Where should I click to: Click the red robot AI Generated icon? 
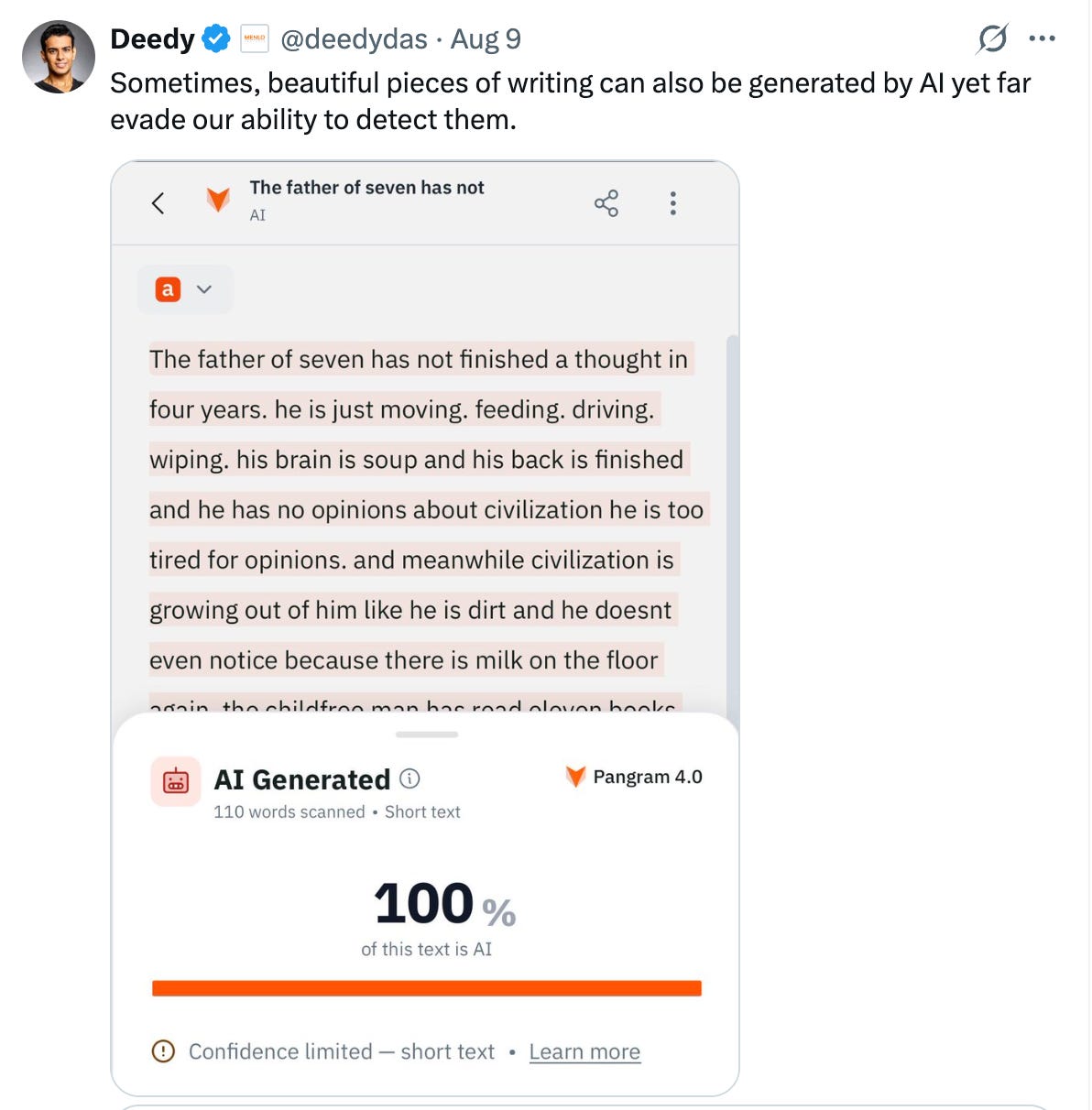coord(175,781)
